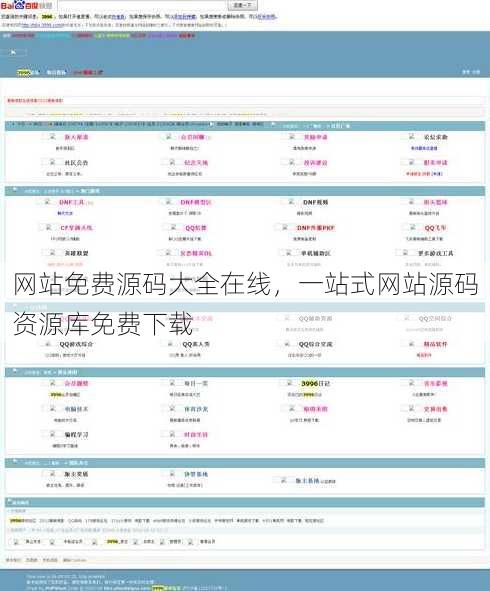Open the 社区公告 forum link
The height and width of the screenshot is (591, 490).
coord(76,163)
